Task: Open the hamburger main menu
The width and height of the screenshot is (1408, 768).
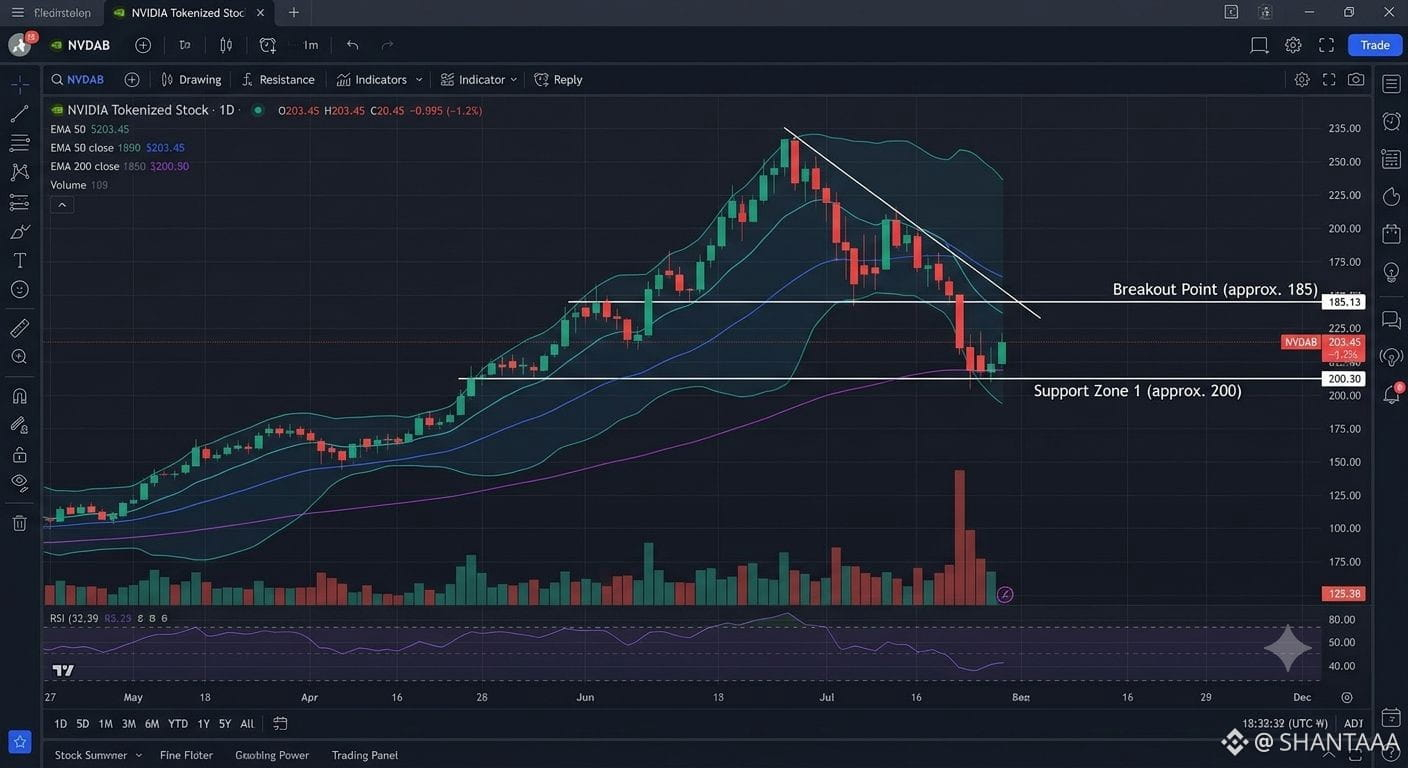Action: tap(17, 12)
